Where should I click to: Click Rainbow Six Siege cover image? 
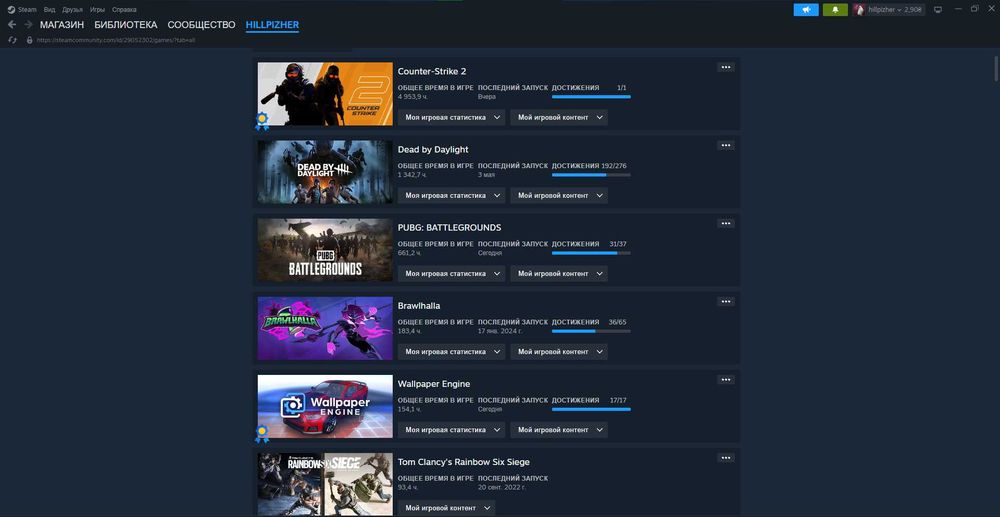[x=325, y=484]
